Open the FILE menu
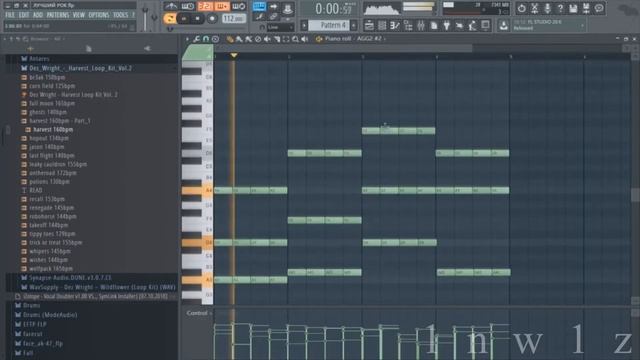 10,15
